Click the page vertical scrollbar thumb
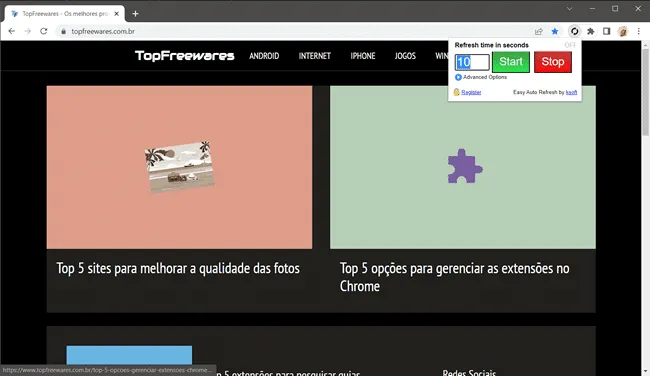This screenshot has width=650, height=376. tap(645, 92)
